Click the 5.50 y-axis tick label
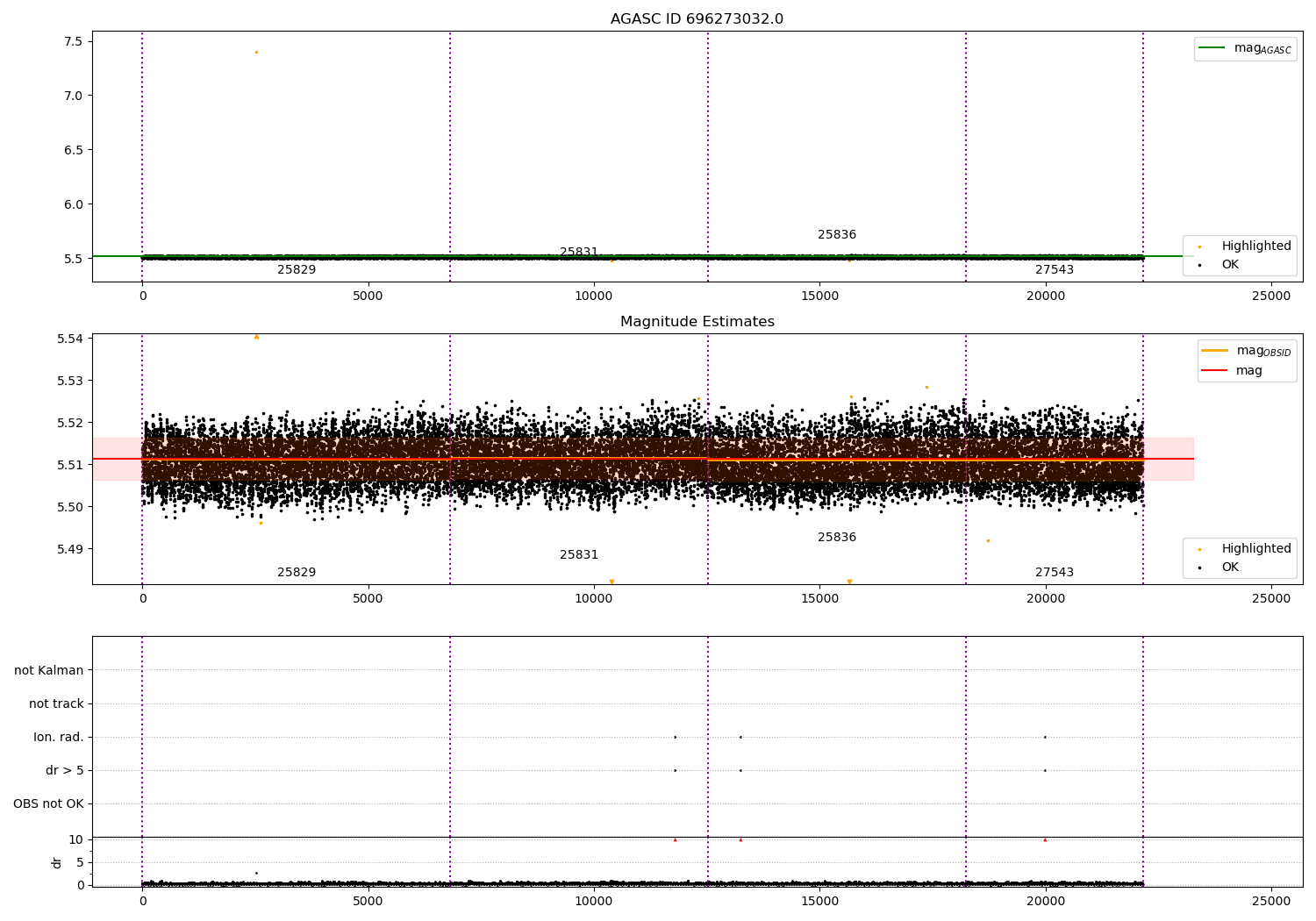This screenshot has height=921, width=1316. point(70,507)
